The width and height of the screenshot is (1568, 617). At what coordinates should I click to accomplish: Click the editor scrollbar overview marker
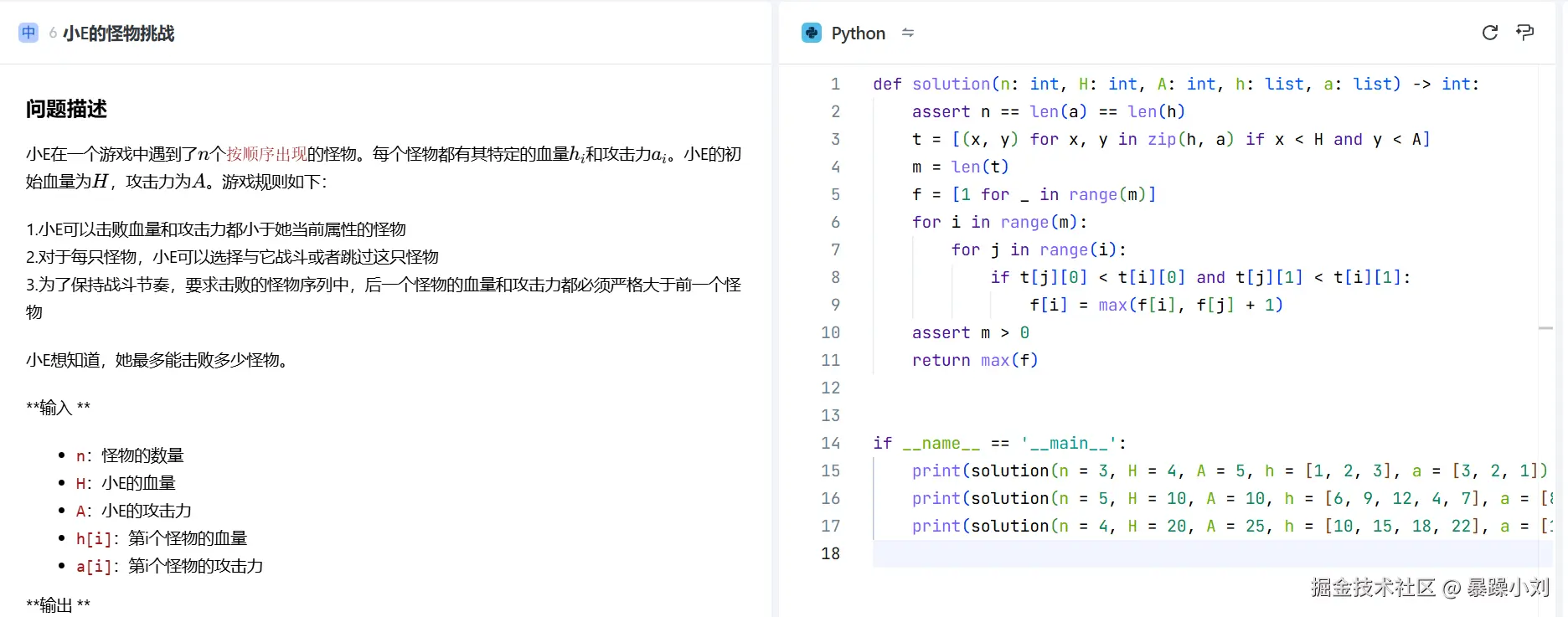pyautogui.click(x=1545, y=328)
